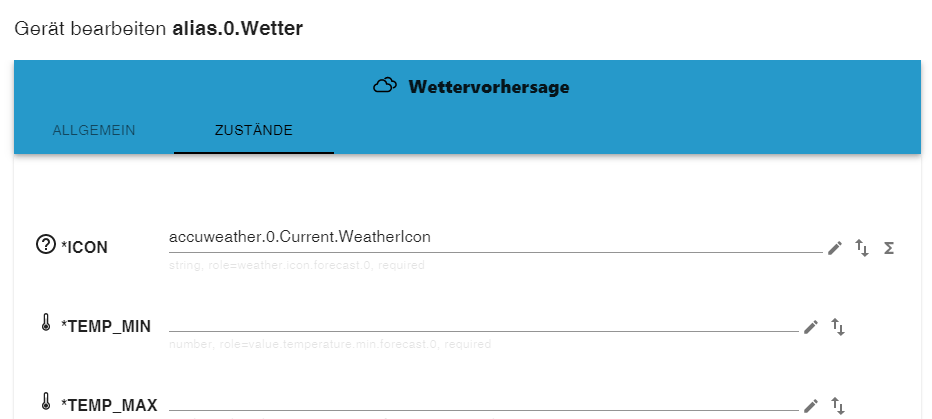This screenshot has width=932, height=419.
Task: Switch to the ALLGEMEIN tab
Action: click(94, 130)
